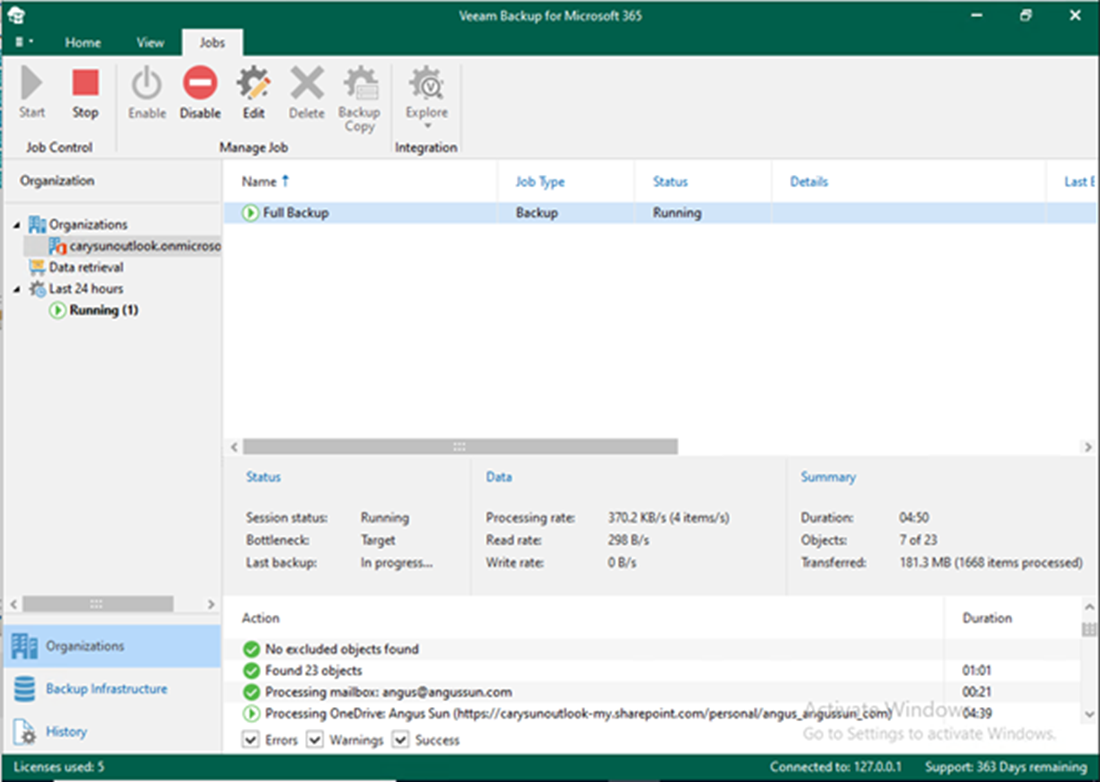Click the Data retrieval cart icon
This screenshot has width=1100, height=782.
coord(36,267)
